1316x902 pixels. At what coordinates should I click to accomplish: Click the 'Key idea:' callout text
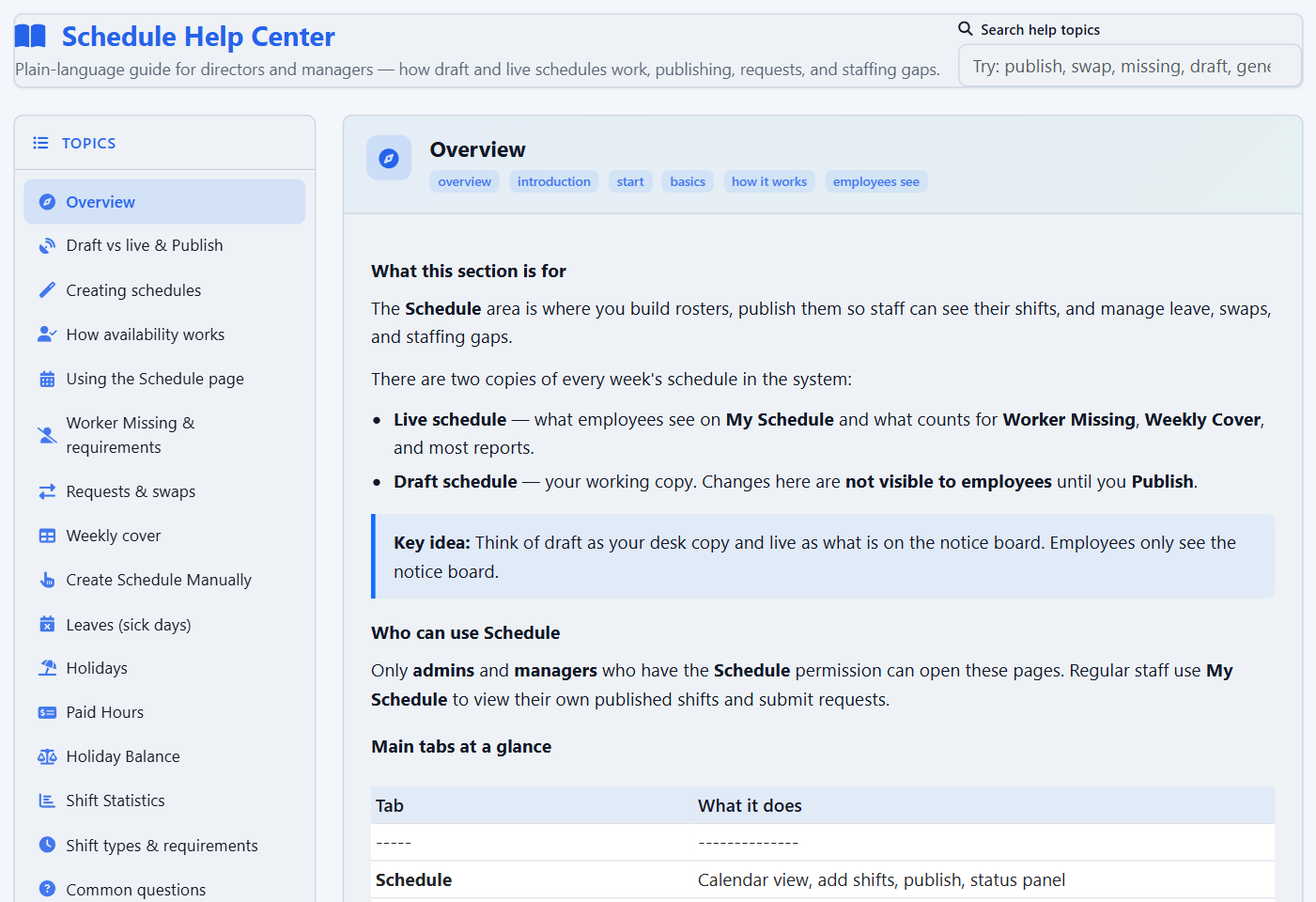point(432,542)
